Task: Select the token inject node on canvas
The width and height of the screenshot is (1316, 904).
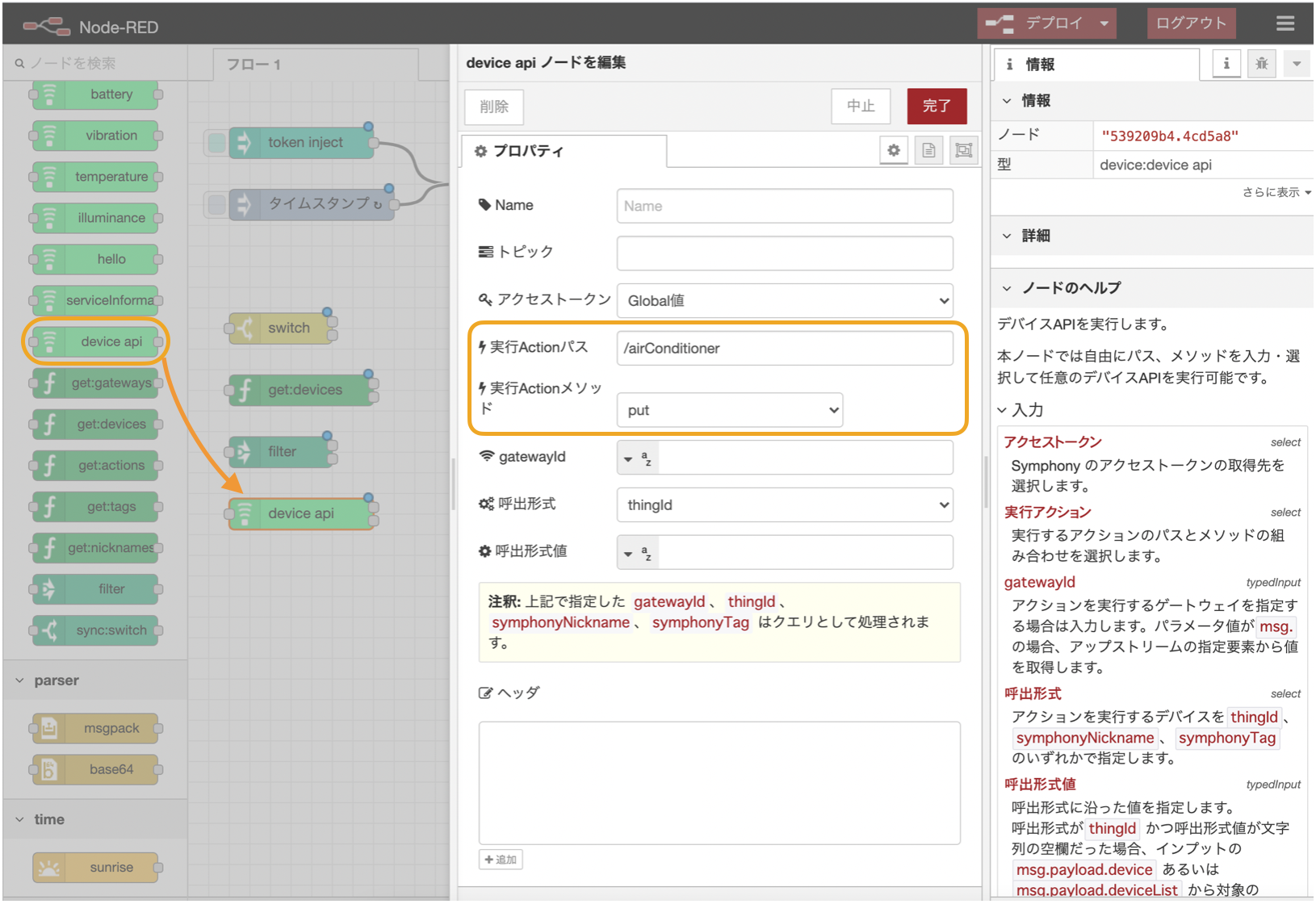Action: pyautogui.click(x=302, y=143)
